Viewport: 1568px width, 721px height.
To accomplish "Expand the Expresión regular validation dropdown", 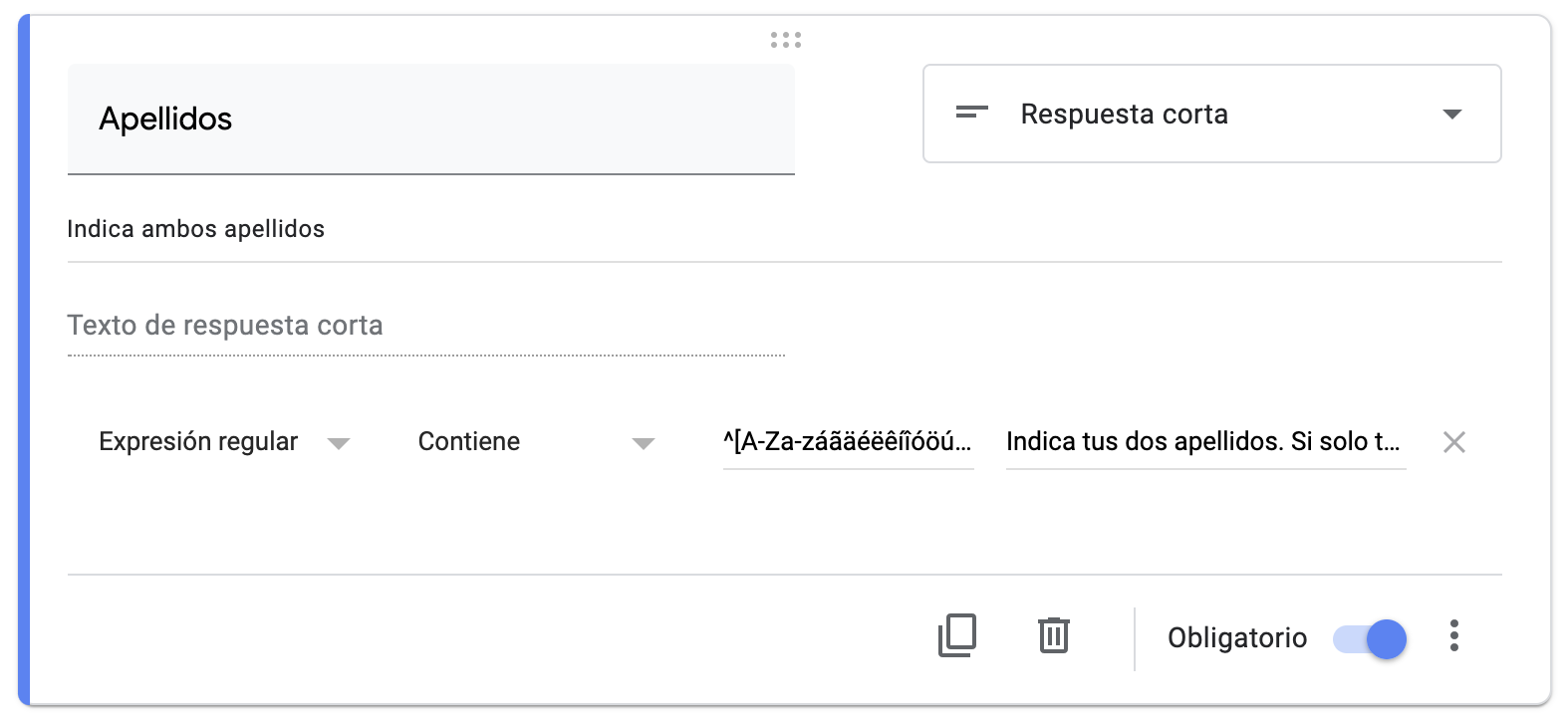I will click(224, 442).
